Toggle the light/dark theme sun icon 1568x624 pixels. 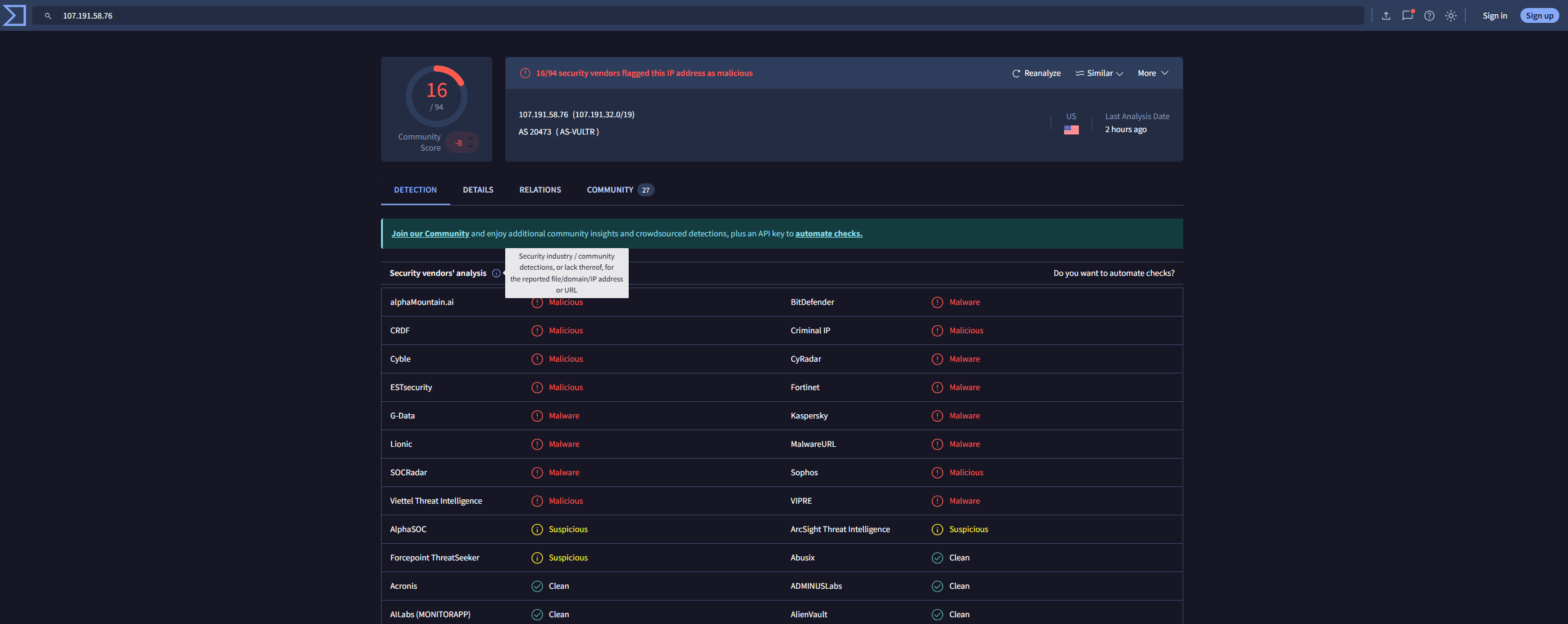1451,16
